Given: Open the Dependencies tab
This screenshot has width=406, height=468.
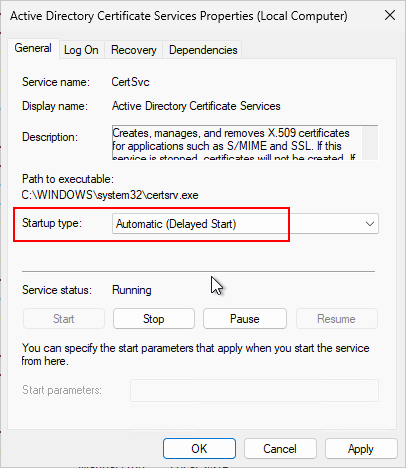Looking at the screenshot, I should 203,50.
